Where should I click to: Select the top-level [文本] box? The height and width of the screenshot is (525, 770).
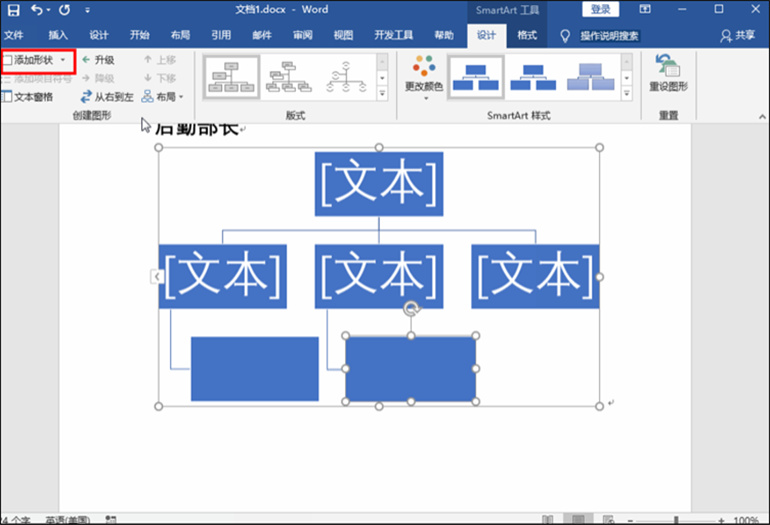pos(379,184)
